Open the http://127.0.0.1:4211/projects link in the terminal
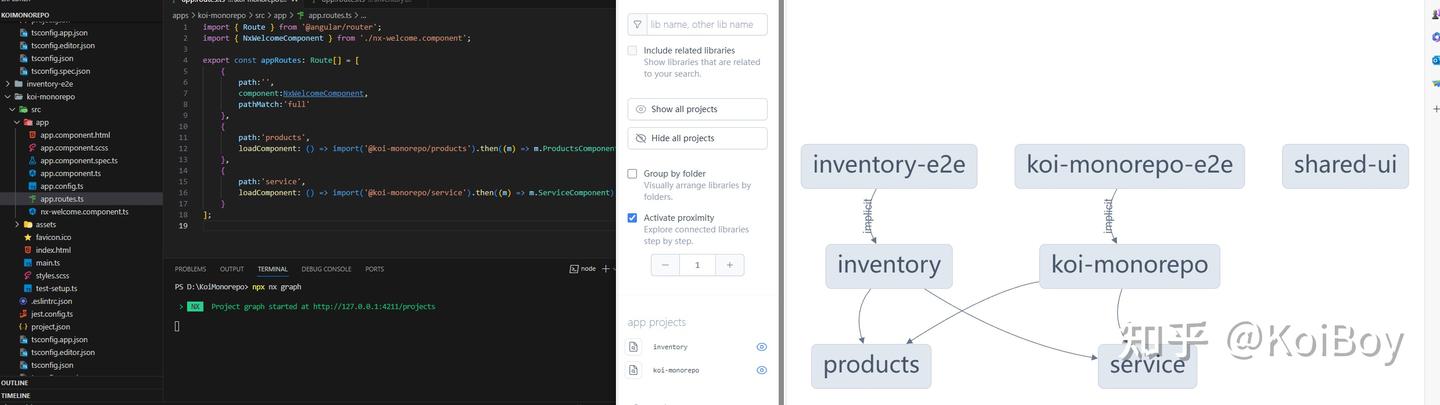Viewport: 1440px width, 405px height. coord(374,307)
